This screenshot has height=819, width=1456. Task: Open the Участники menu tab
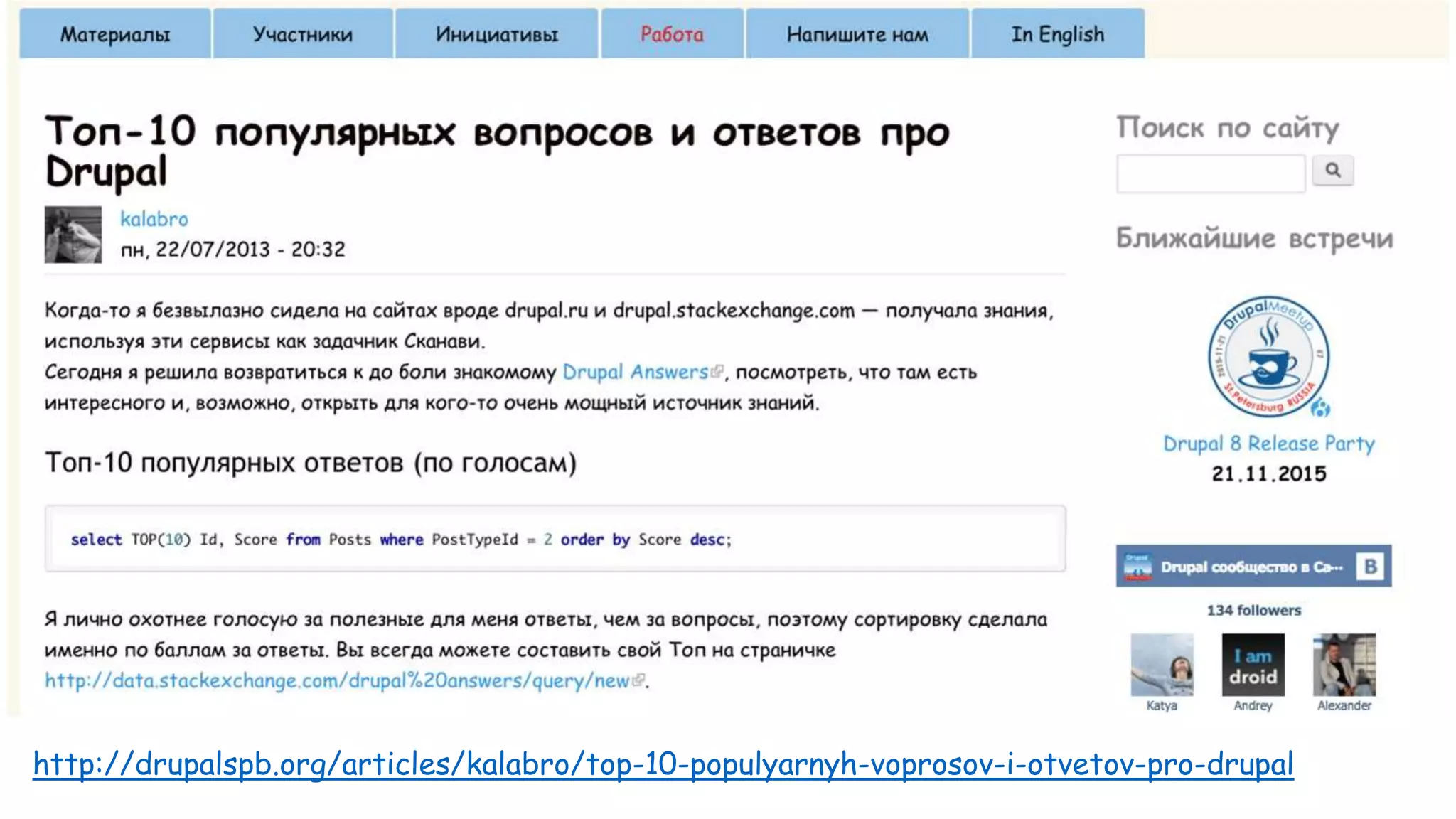pos(303,34)
